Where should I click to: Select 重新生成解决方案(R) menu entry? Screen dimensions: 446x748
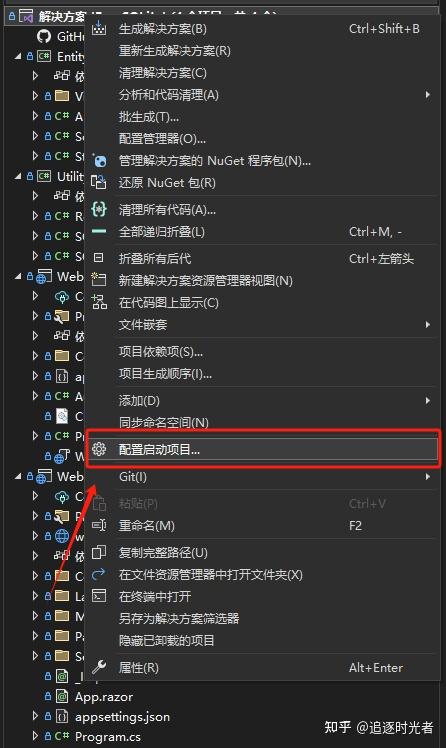[x=175, y=51]
